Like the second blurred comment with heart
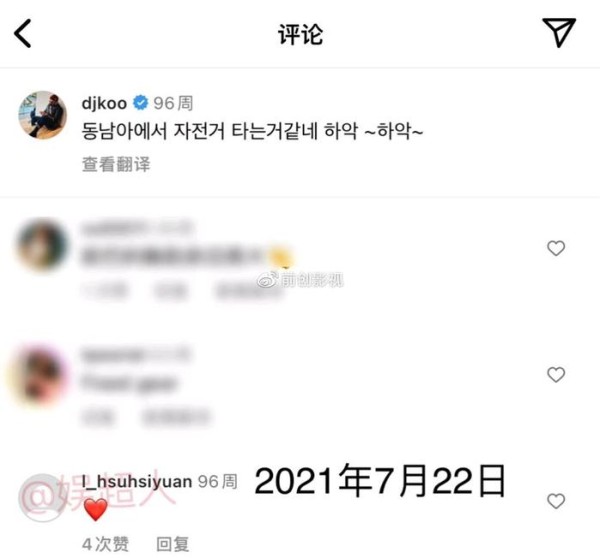The image size is (600, 558). 556,374
